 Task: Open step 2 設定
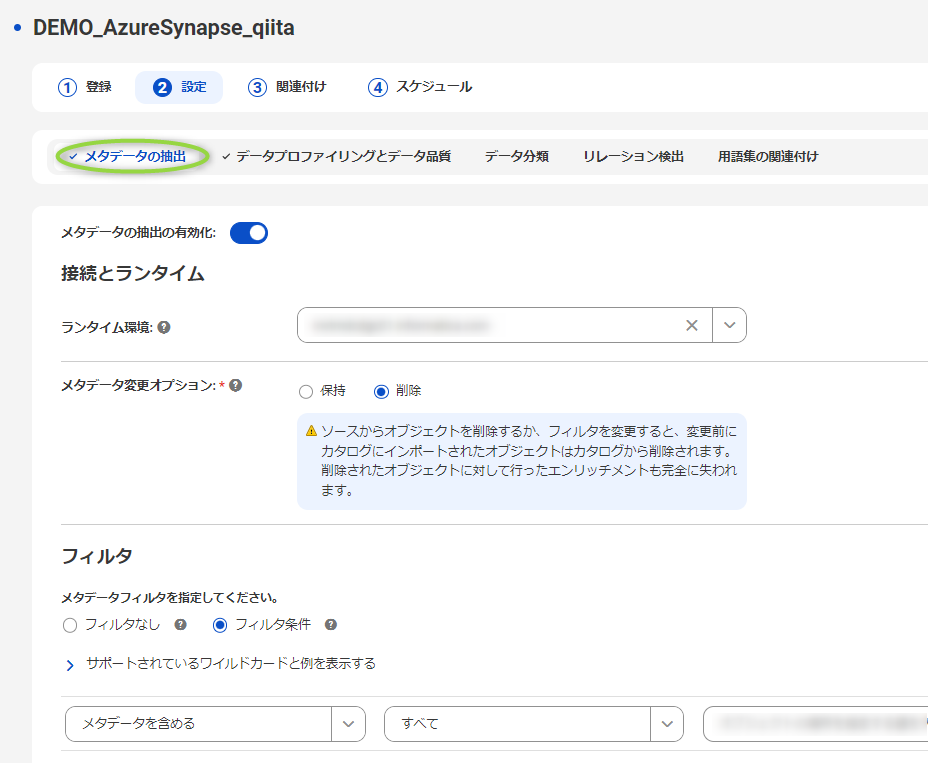tap(179, 87)
